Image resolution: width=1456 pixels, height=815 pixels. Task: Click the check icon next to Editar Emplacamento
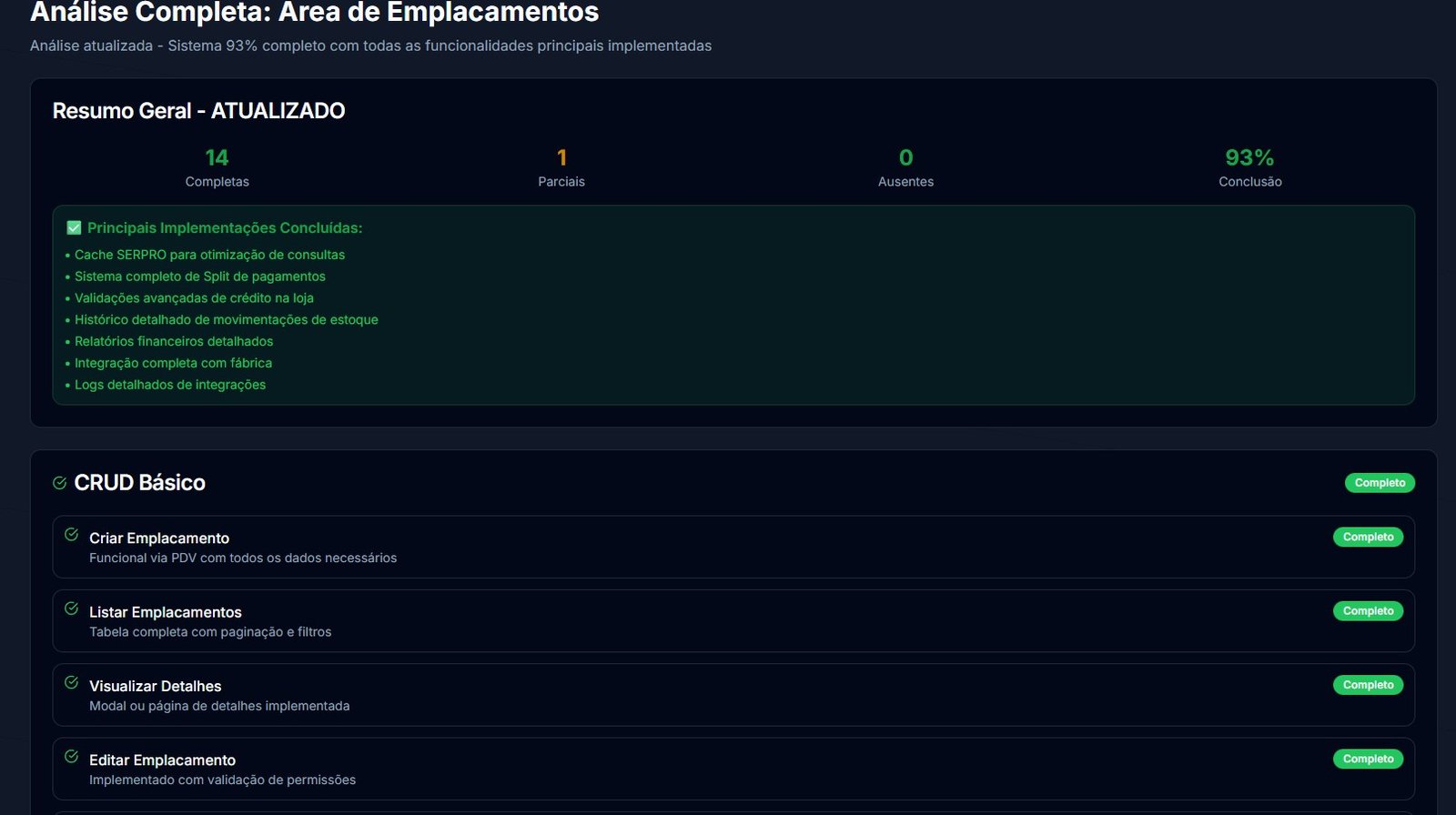tap(71, 756)
